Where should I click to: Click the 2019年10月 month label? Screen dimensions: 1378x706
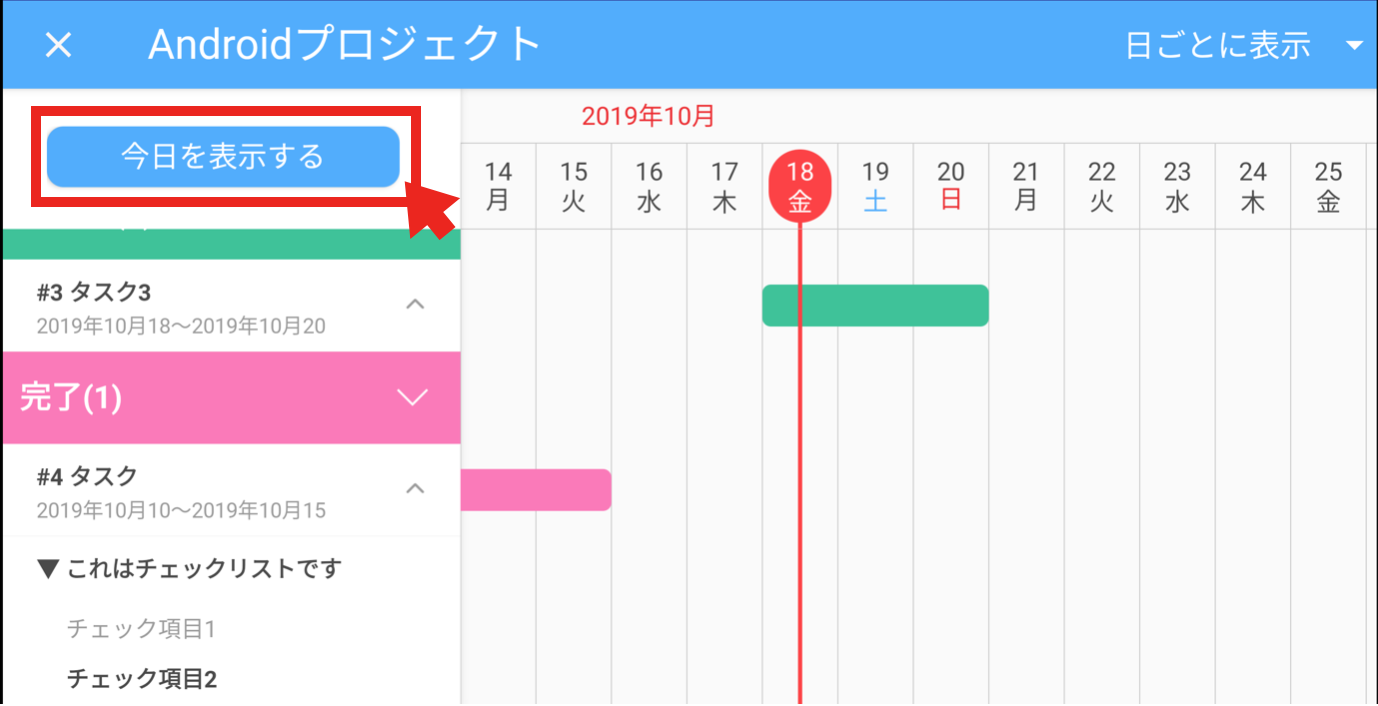(648, 116)
